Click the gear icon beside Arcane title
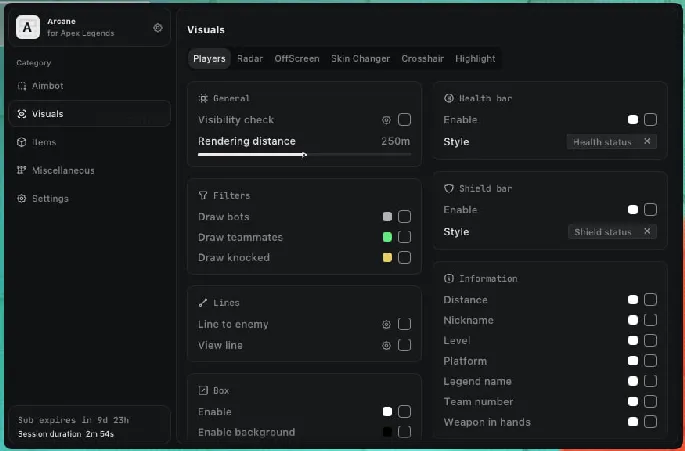 point(157,28)
